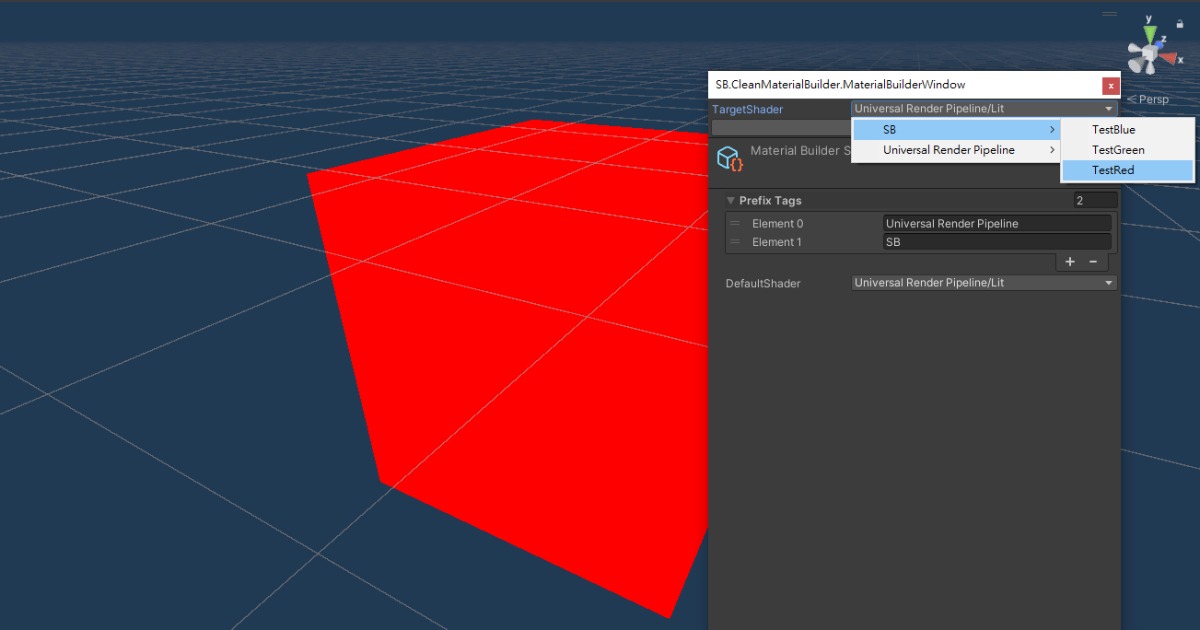Click the drag handle of Element 0

click(735, 223)
